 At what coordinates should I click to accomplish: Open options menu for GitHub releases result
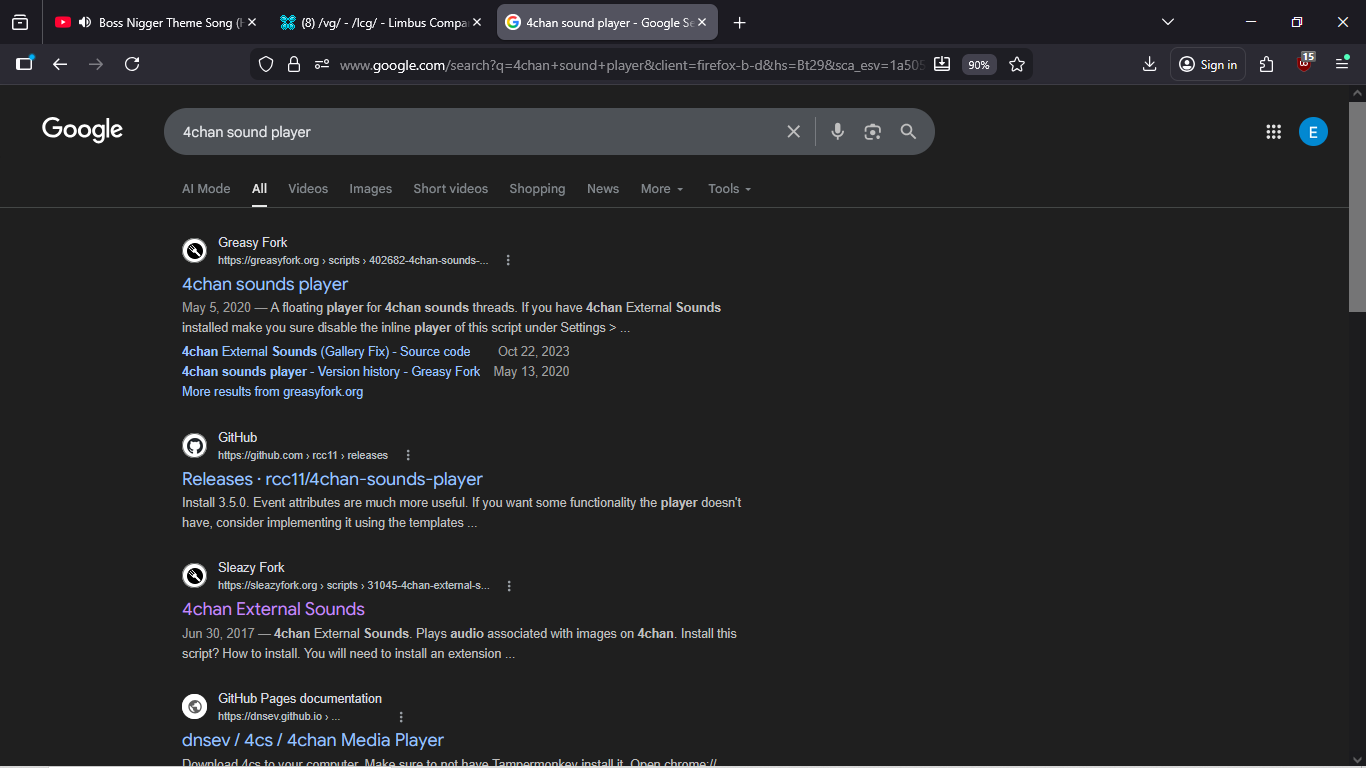coord(407,455)
